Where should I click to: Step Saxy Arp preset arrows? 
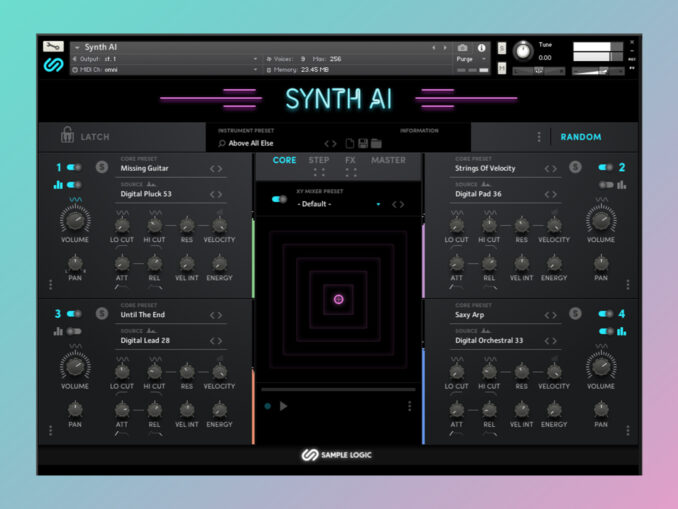(550, 315)
